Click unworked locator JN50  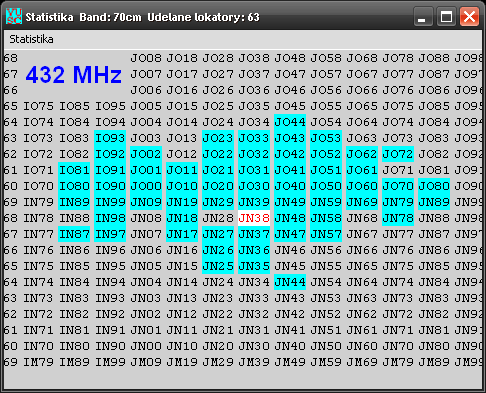[x=326, y=346]
